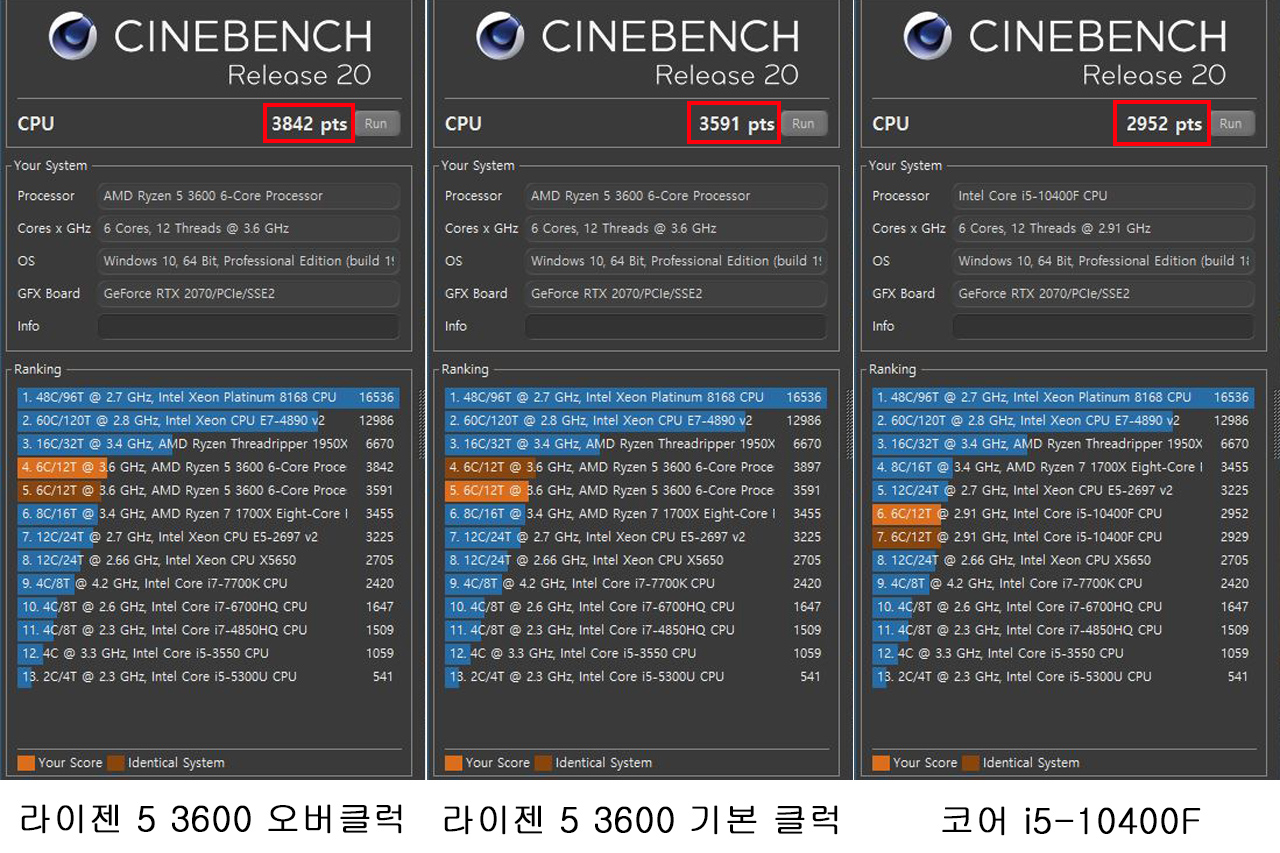
Task: Click the OS field in the 3842 pts panel
Action: [248, 261]
